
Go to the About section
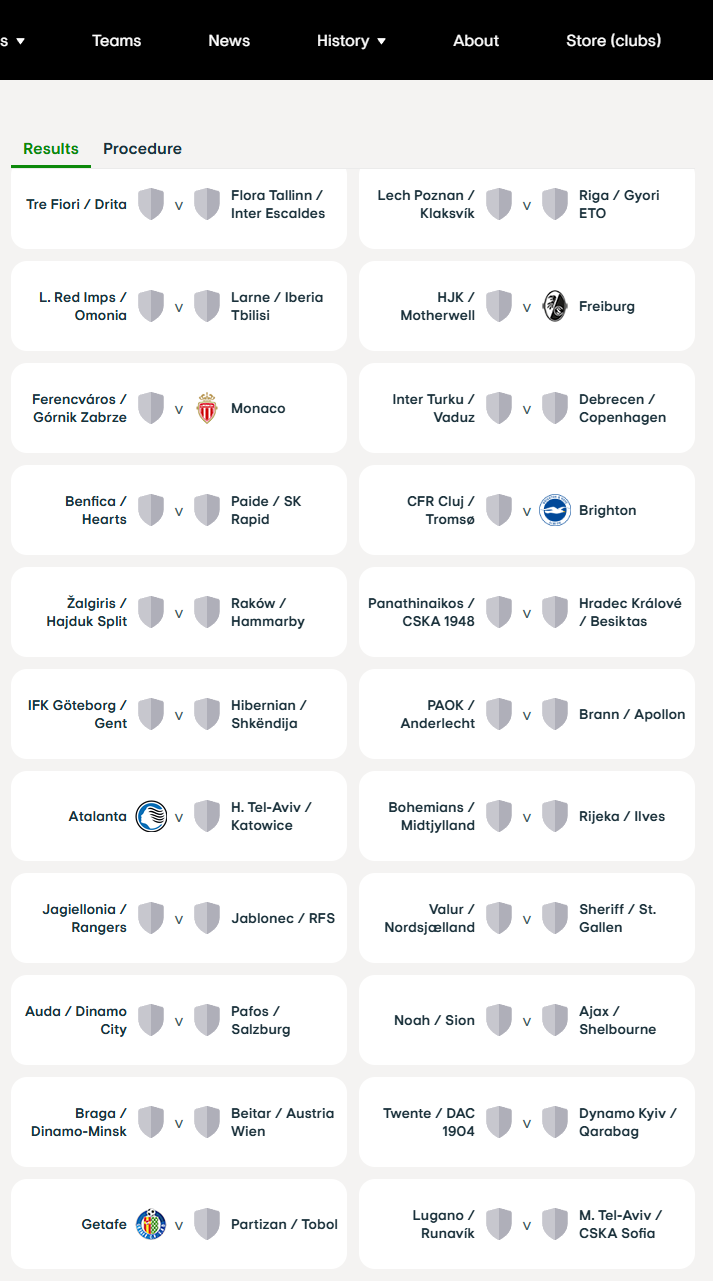click(476, 41)
